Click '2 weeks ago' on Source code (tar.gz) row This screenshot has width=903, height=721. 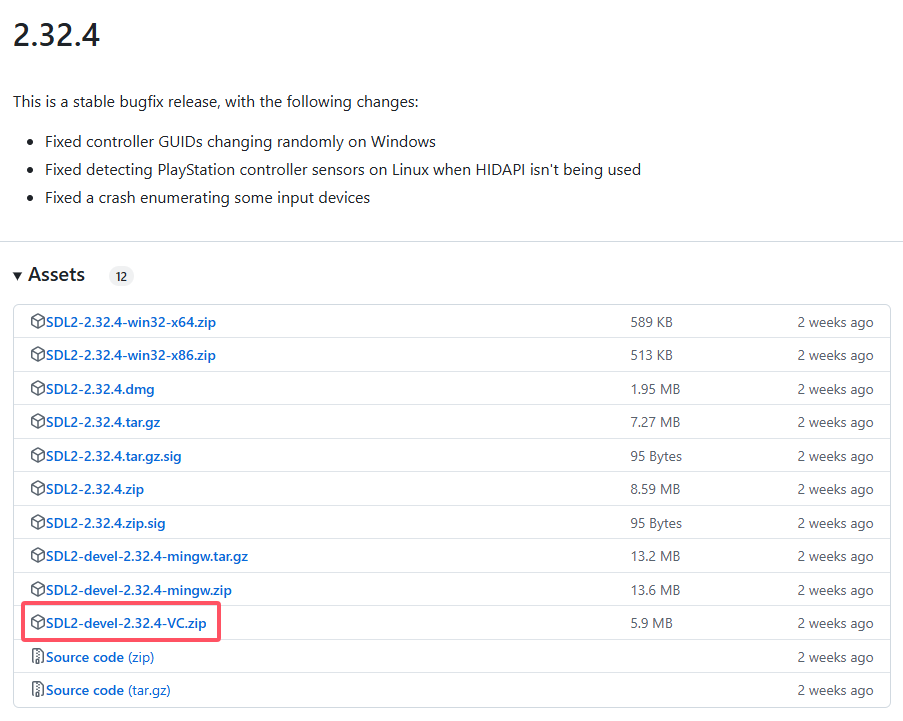[x=835, y=690]
